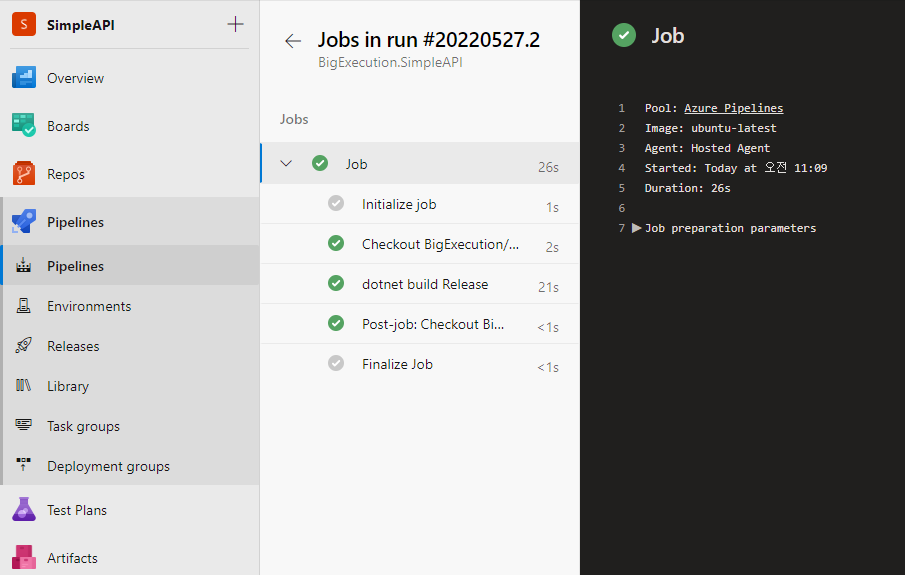The height and width of the screenshot is (575, 905).
Task: Click the Task groups icon
Action: (24, 425)
